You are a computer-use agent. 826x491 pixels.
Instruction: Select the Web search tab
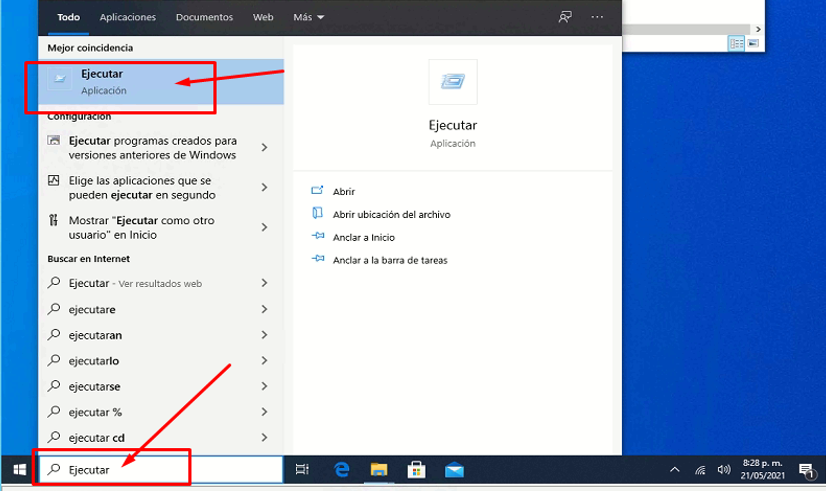pyautogui.click(x=263, y=17)
